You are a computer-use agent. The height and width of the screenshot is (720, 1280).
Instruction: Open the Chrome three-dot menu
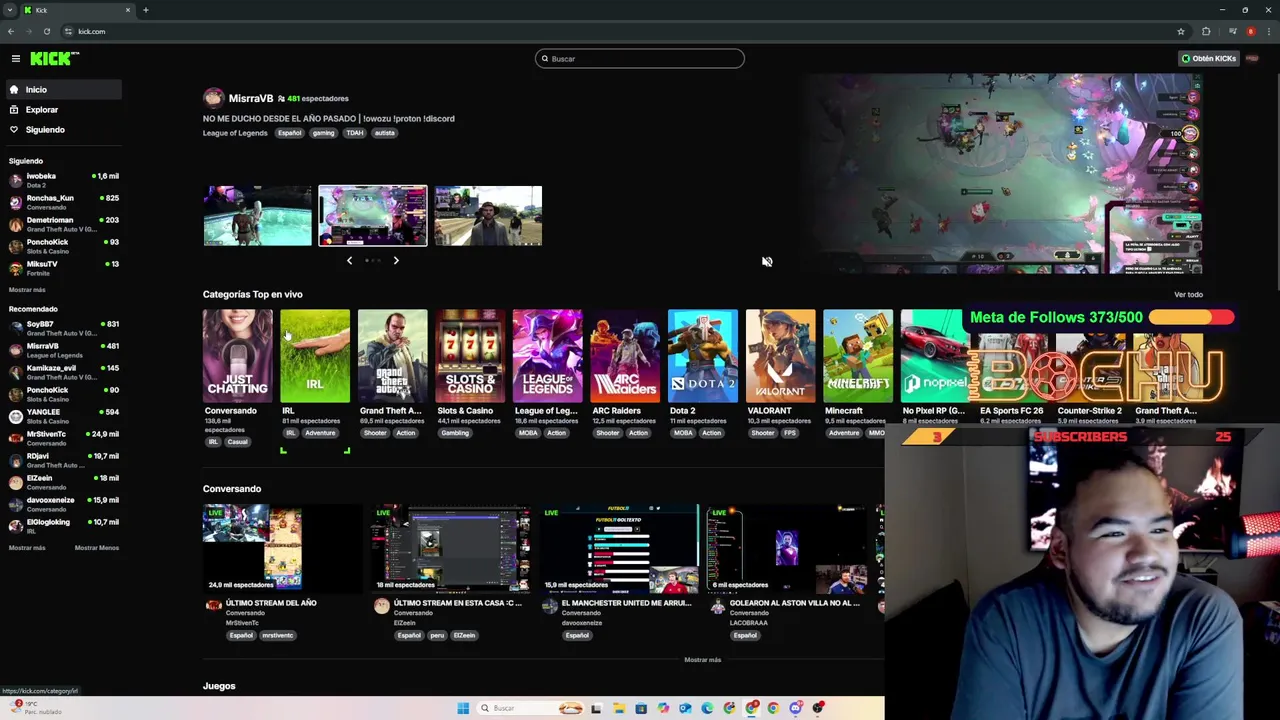(1269, 31)
